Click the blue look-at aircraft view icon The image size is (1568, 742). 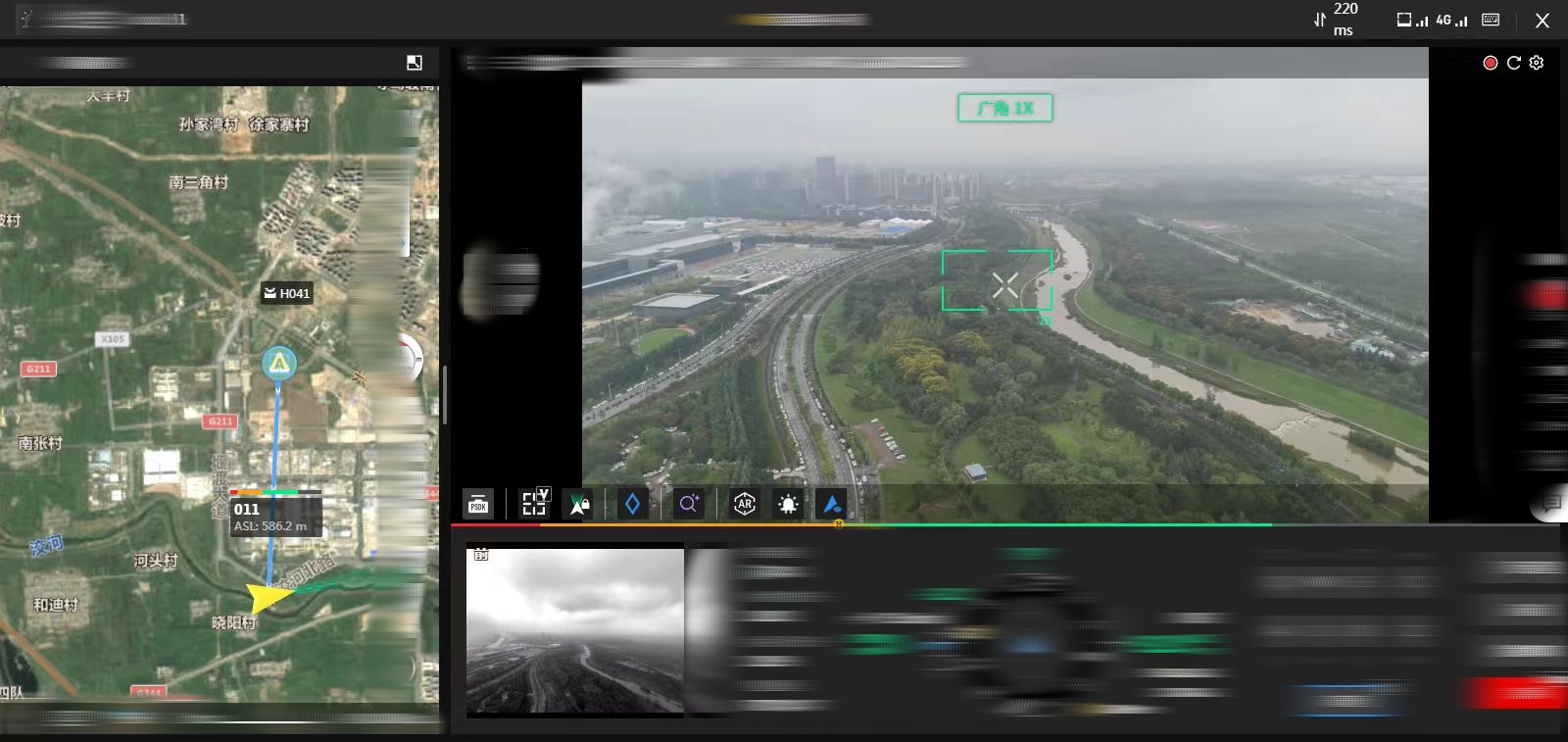(x=832, y=504)
